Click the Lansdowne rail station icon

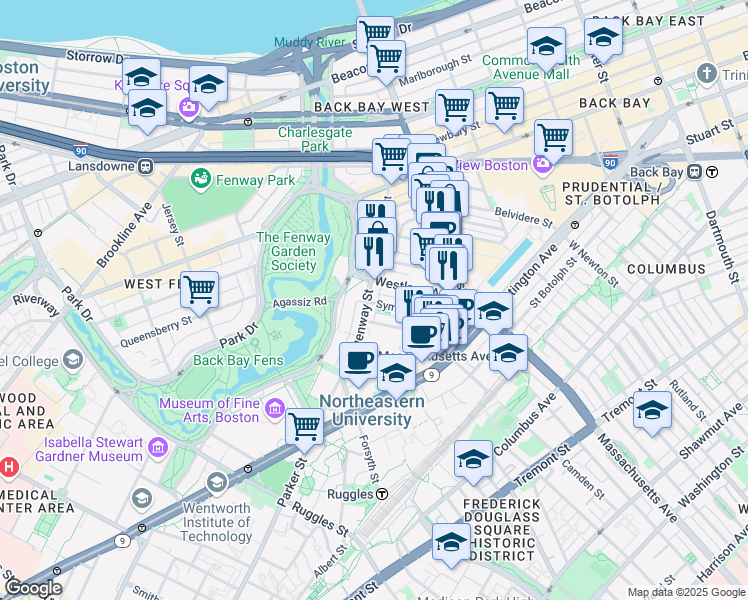click(x=145, y=166)
